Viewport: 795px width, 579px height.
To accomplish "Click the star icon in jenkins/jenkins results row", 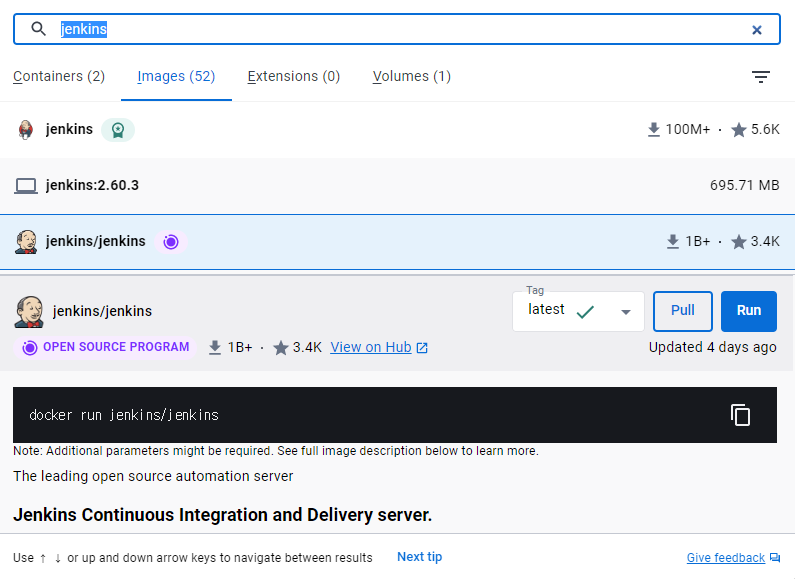I will (739, 242).
